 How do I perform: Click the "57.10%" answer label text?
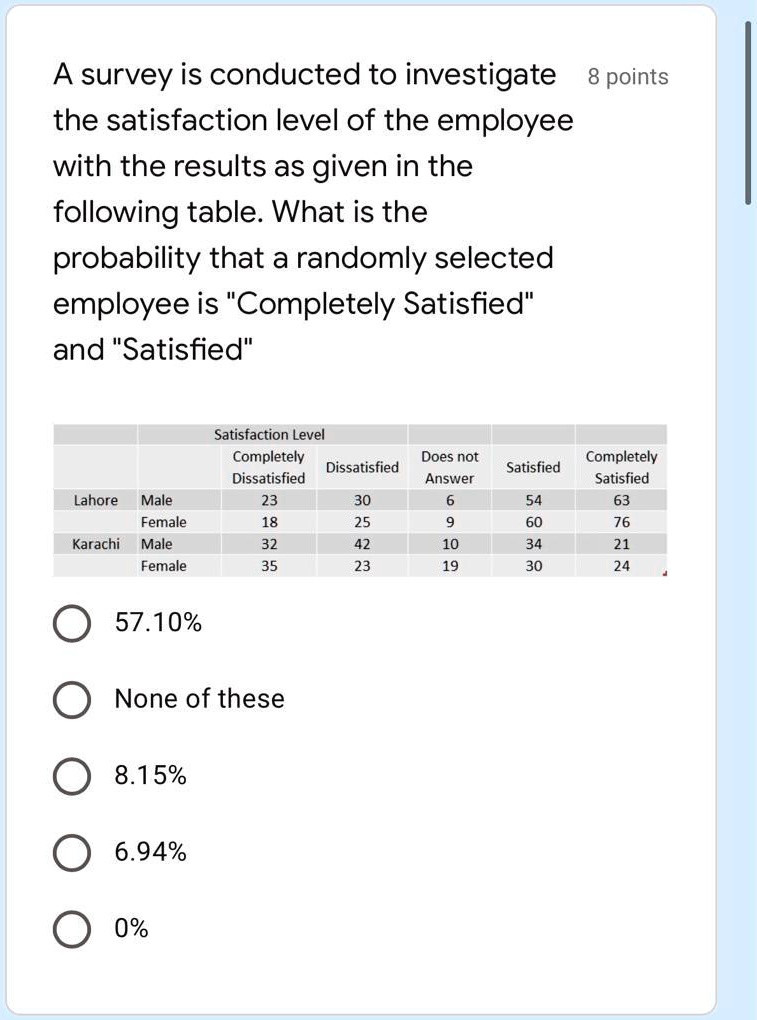[x=158, y=623]
